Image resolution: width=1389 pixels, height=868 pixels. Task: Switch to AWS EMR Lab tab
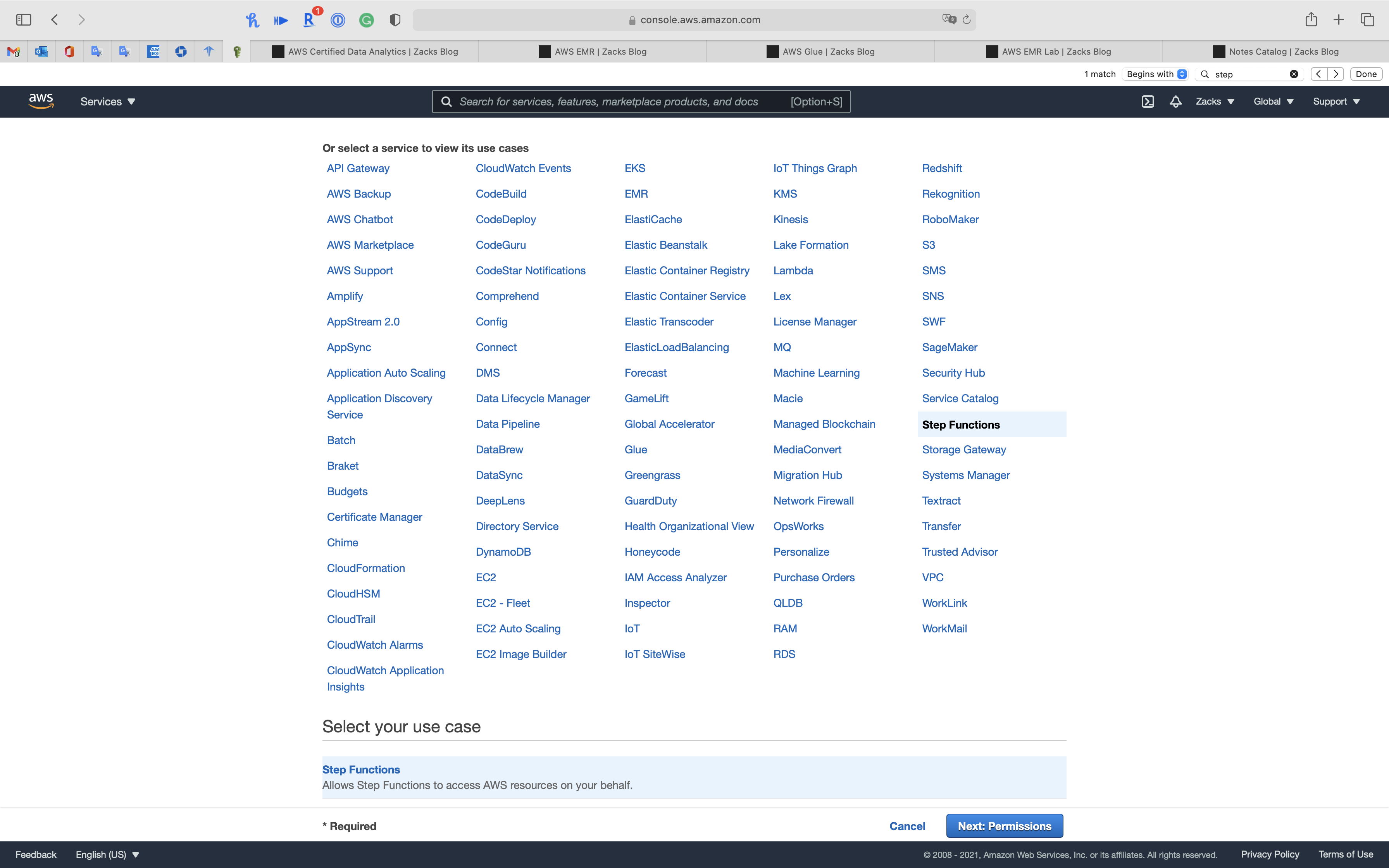pos(1048,52)
